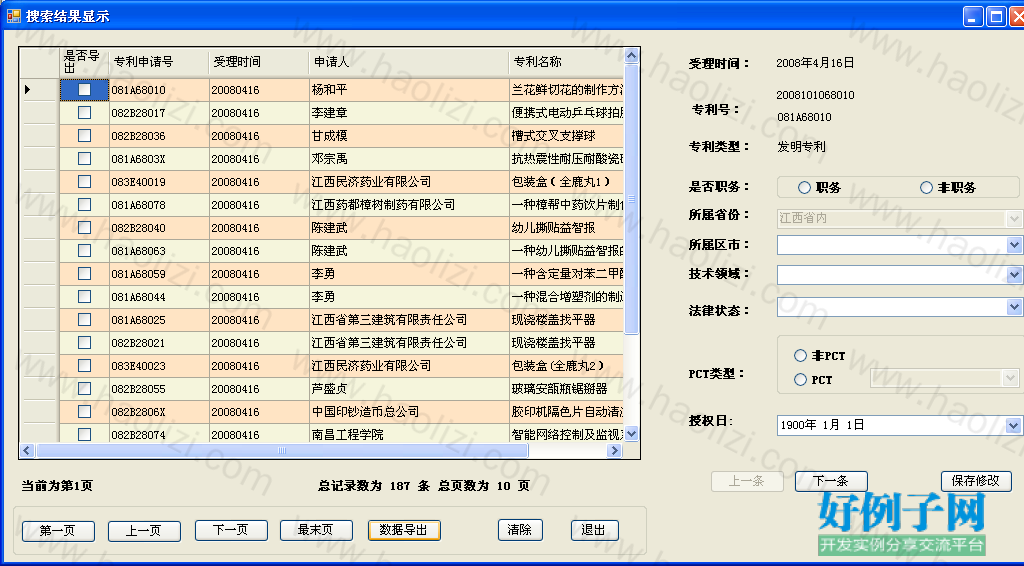
Task: Click the 是否导出 column header
Action: click(84, 62)
